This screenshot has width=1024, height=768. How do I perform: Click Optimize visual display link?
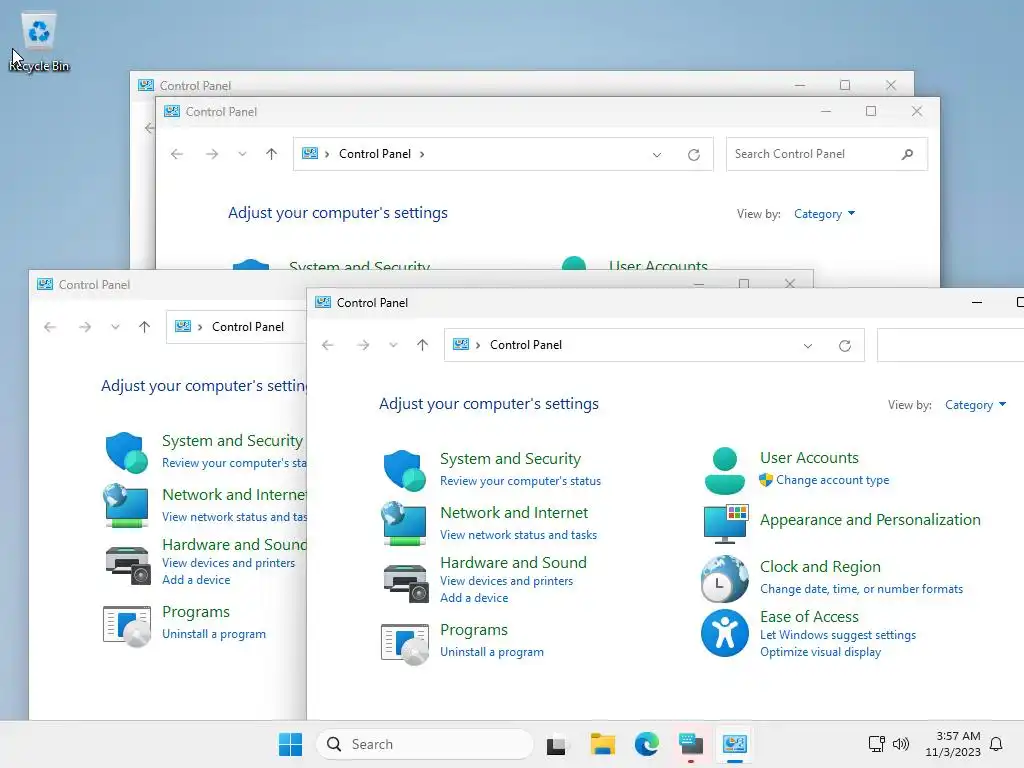[820, 652]
